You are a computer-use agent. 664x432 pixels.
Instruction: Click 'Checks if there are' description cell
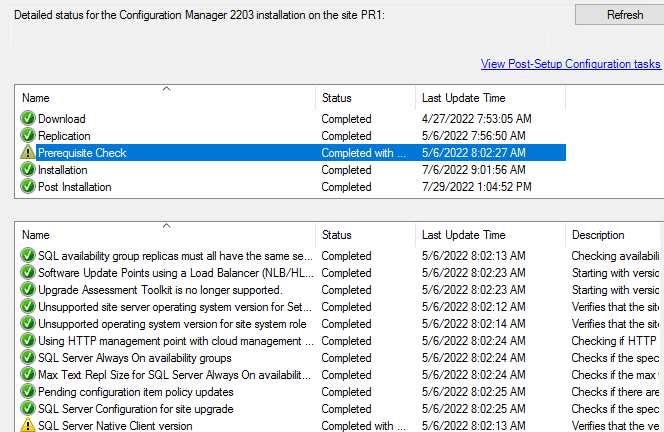(615, 391)
